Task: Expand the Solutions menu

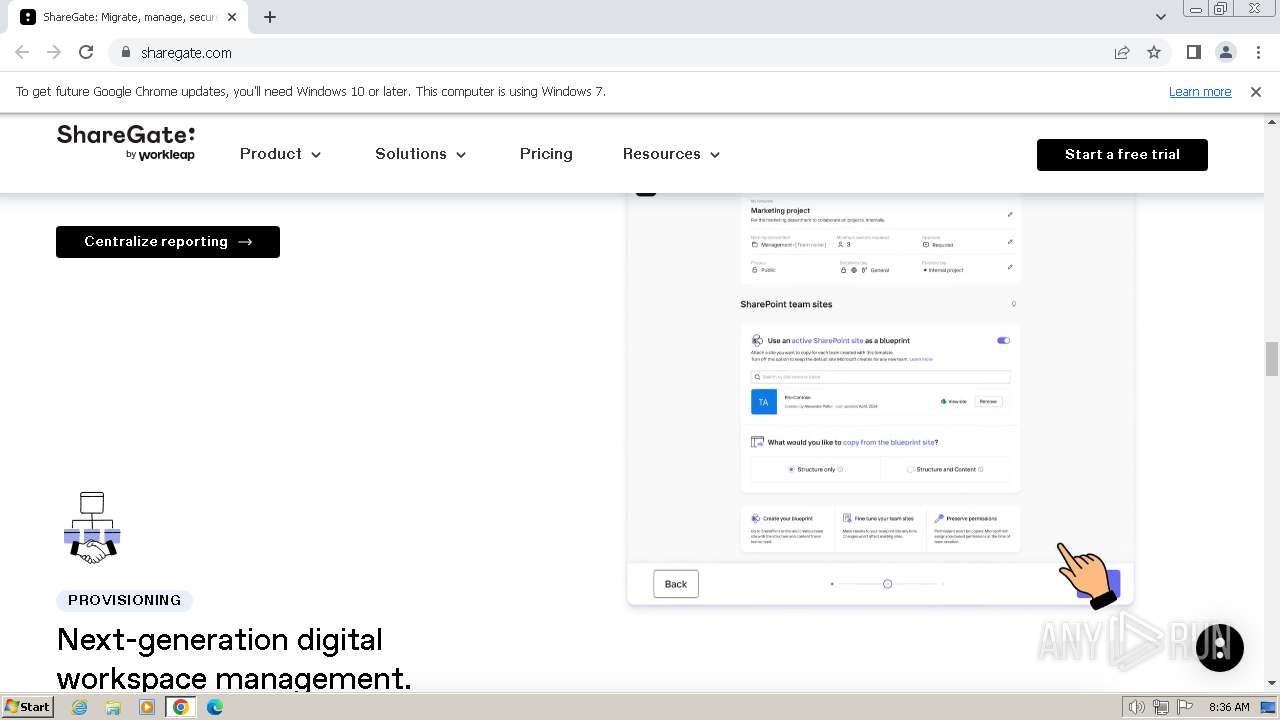Action: tap(420, 154)
